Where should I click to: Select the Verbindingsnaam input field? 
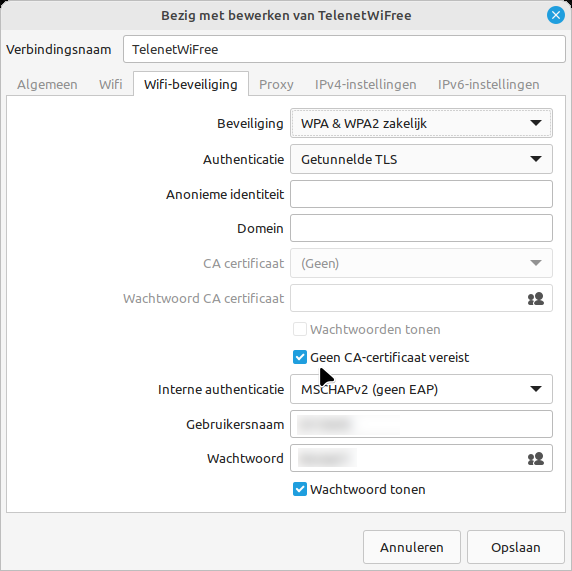click(344, 49)
